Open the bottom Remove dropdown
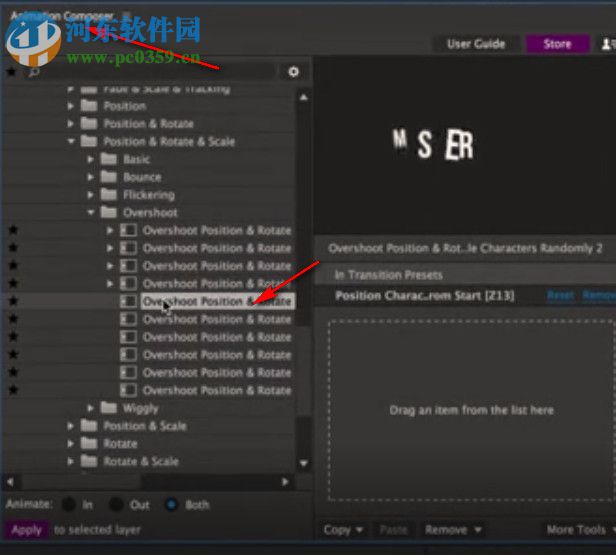Viewport: 616px width, 555px height. (x=453, y=530)
